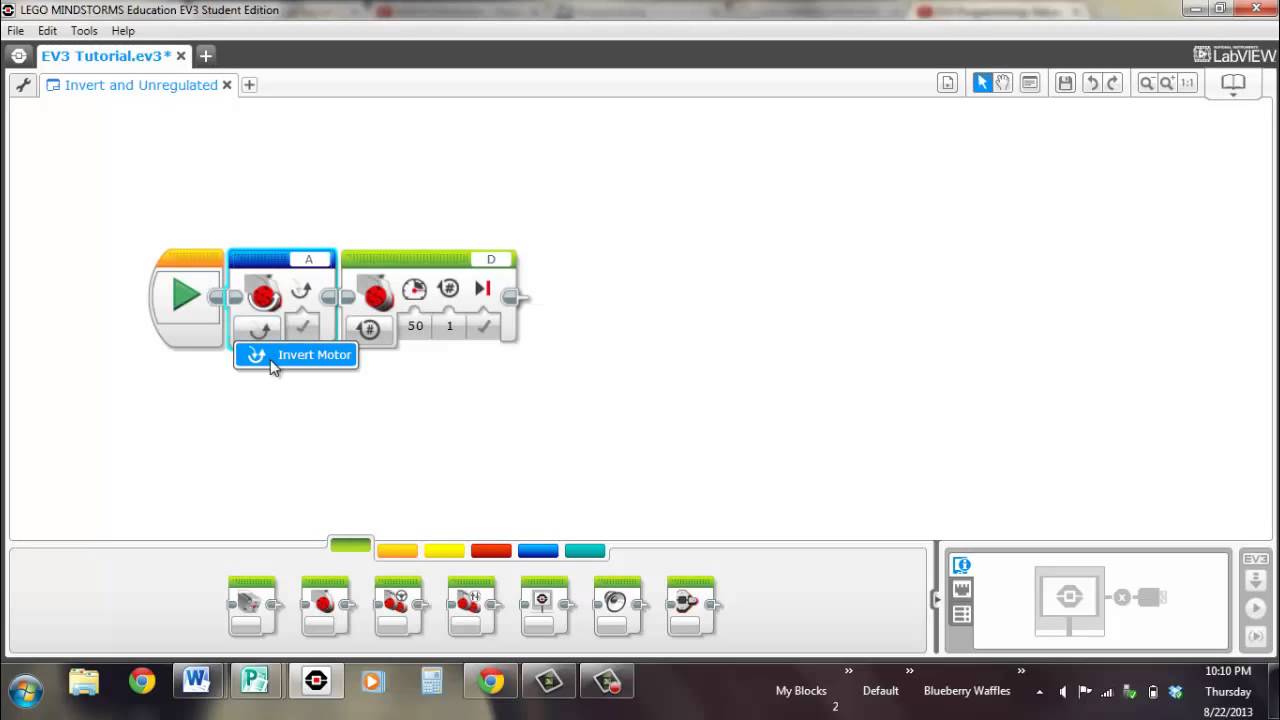1280x720 pixels.
Task: Edit rotations value 1 on motor block
Action: coord(450,326)
